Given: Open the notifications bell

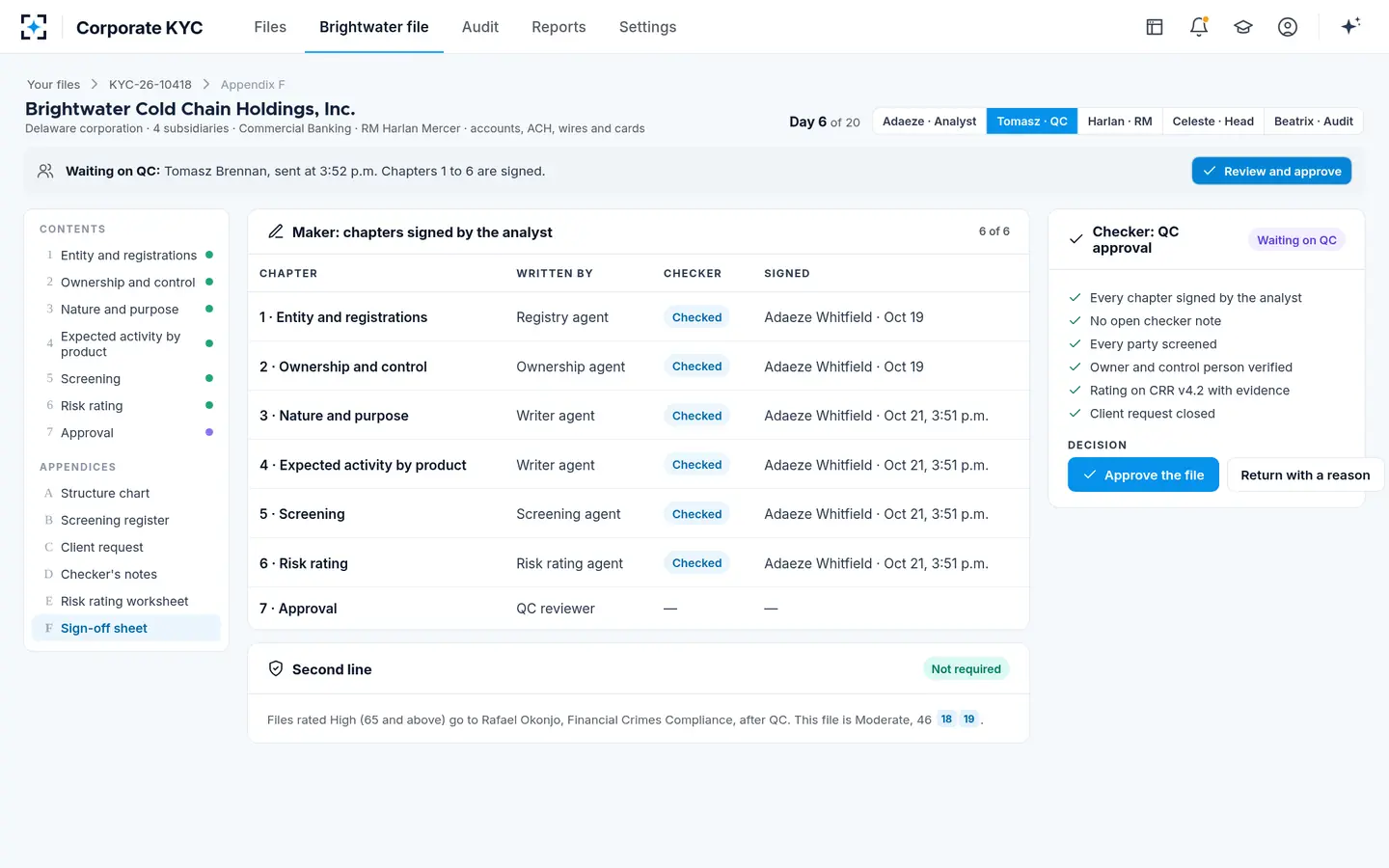Looking at the screenshot, I should pyautogui.click(x=1199, y=27).
